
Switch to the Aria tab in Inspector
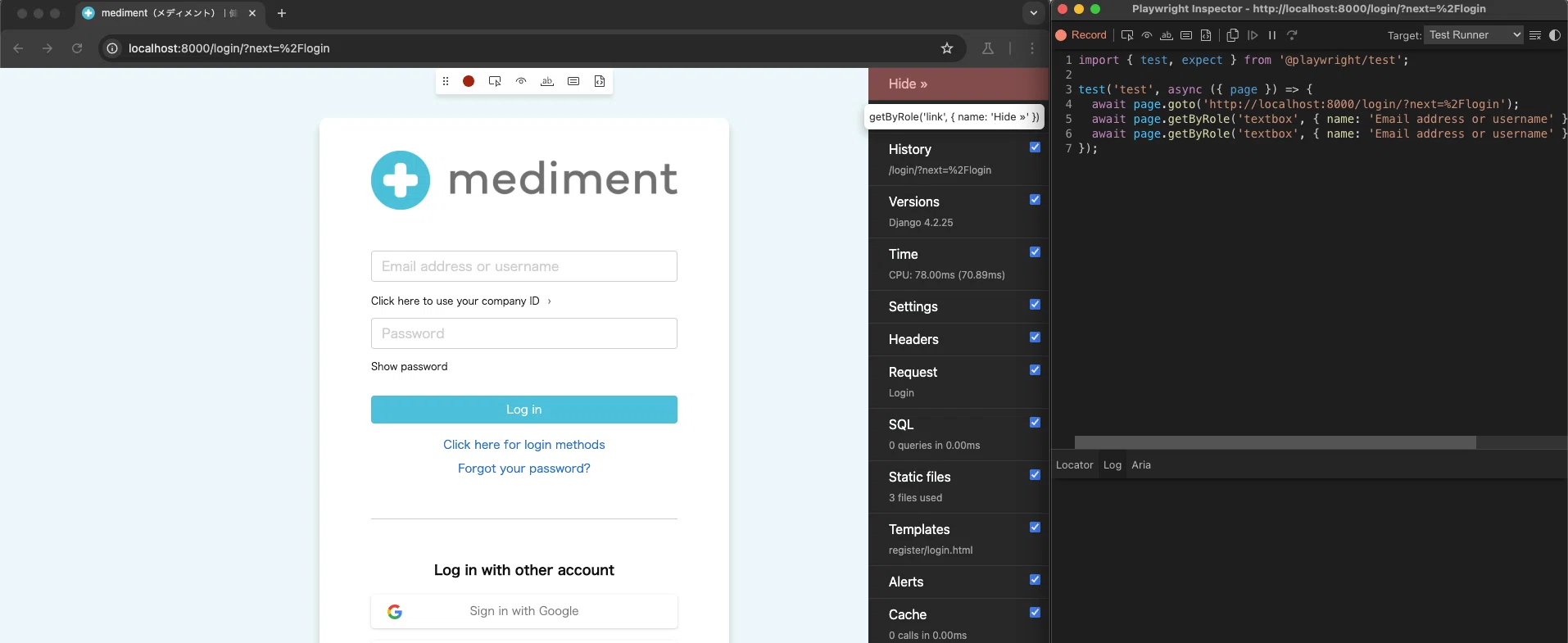point(1141,465)
